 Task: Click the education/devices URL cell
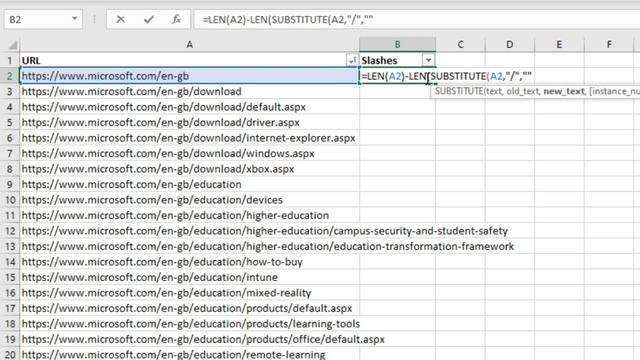pyautogui.click(x=189, y=200)
